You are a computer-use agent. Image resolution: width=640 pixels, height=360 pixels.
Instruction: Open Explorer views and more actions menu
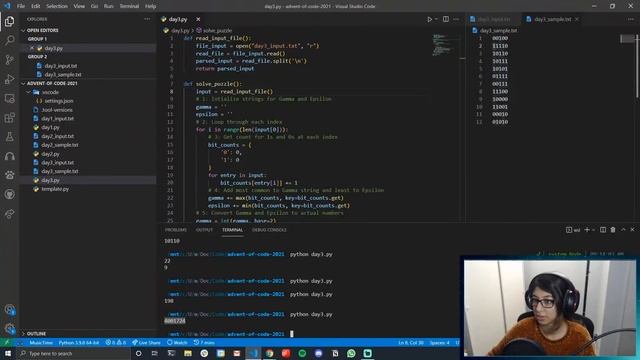(x=147, y=19)
